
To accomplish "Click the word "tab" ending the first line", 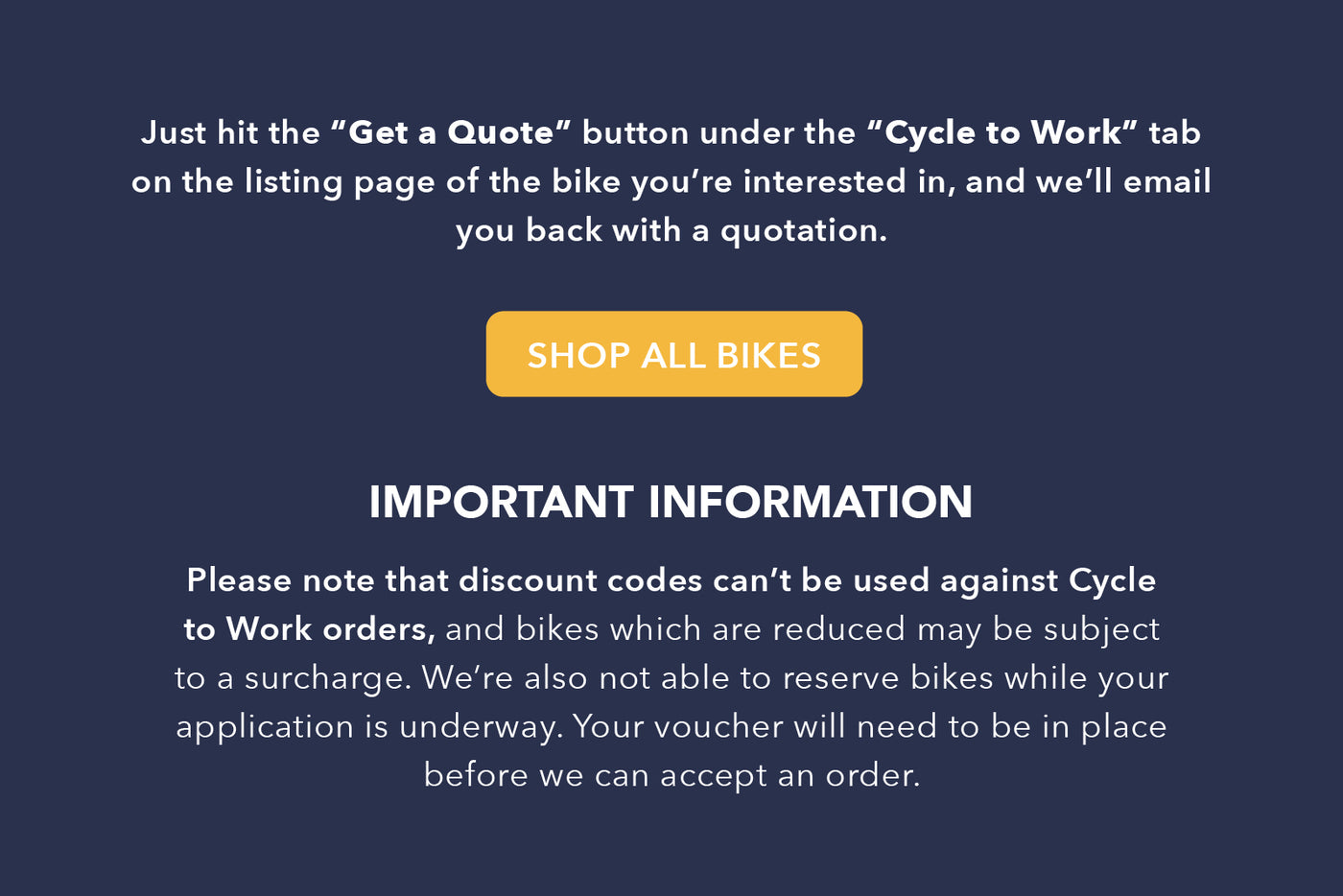I will pyautogui.click(x=1175, y=132).
